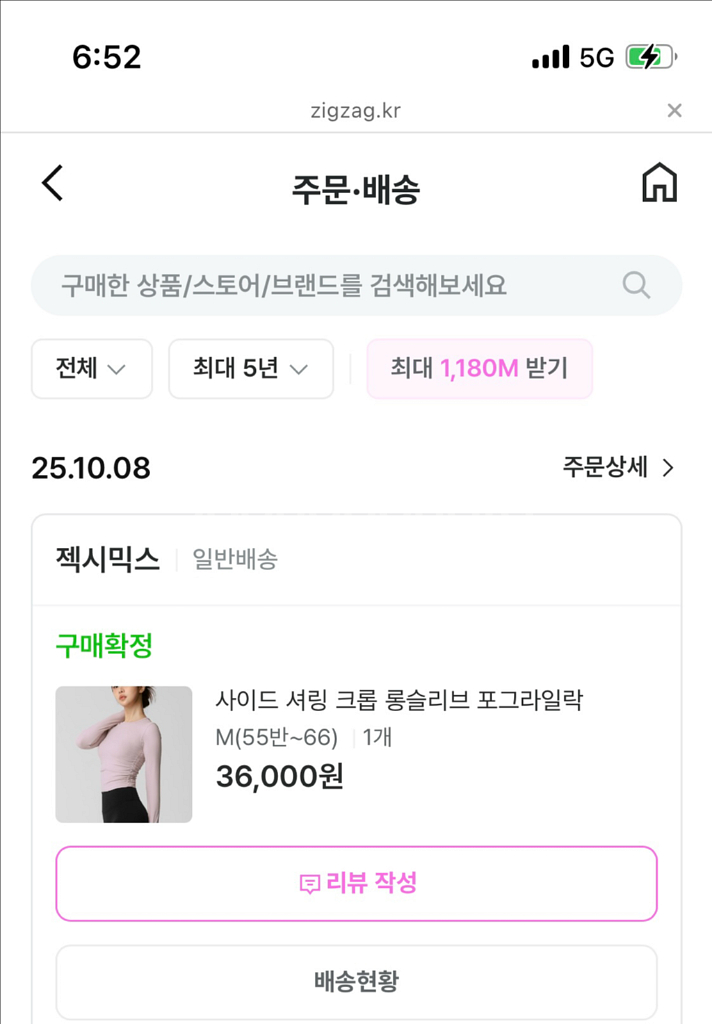Open the 전체 filter dropdown
Image resolution: width=712 pixels, height=1024 pixels.
91,369
